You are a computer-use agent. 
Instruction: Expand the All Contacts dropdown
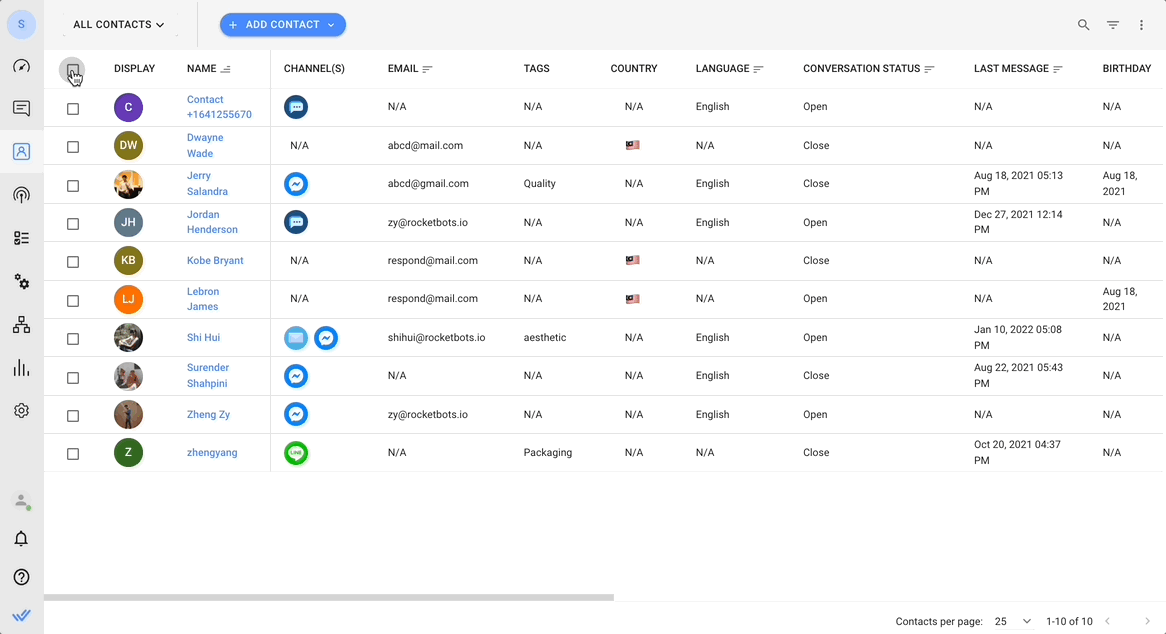click(118, 25)
